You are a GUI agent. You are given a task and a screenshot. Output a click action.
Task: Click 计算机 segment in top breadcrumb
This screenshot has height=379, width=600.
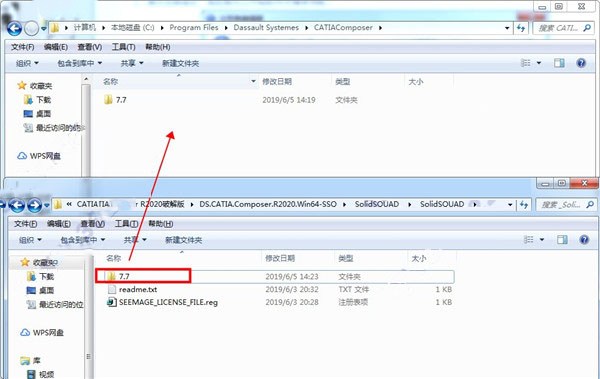click(x=85, y=28)
